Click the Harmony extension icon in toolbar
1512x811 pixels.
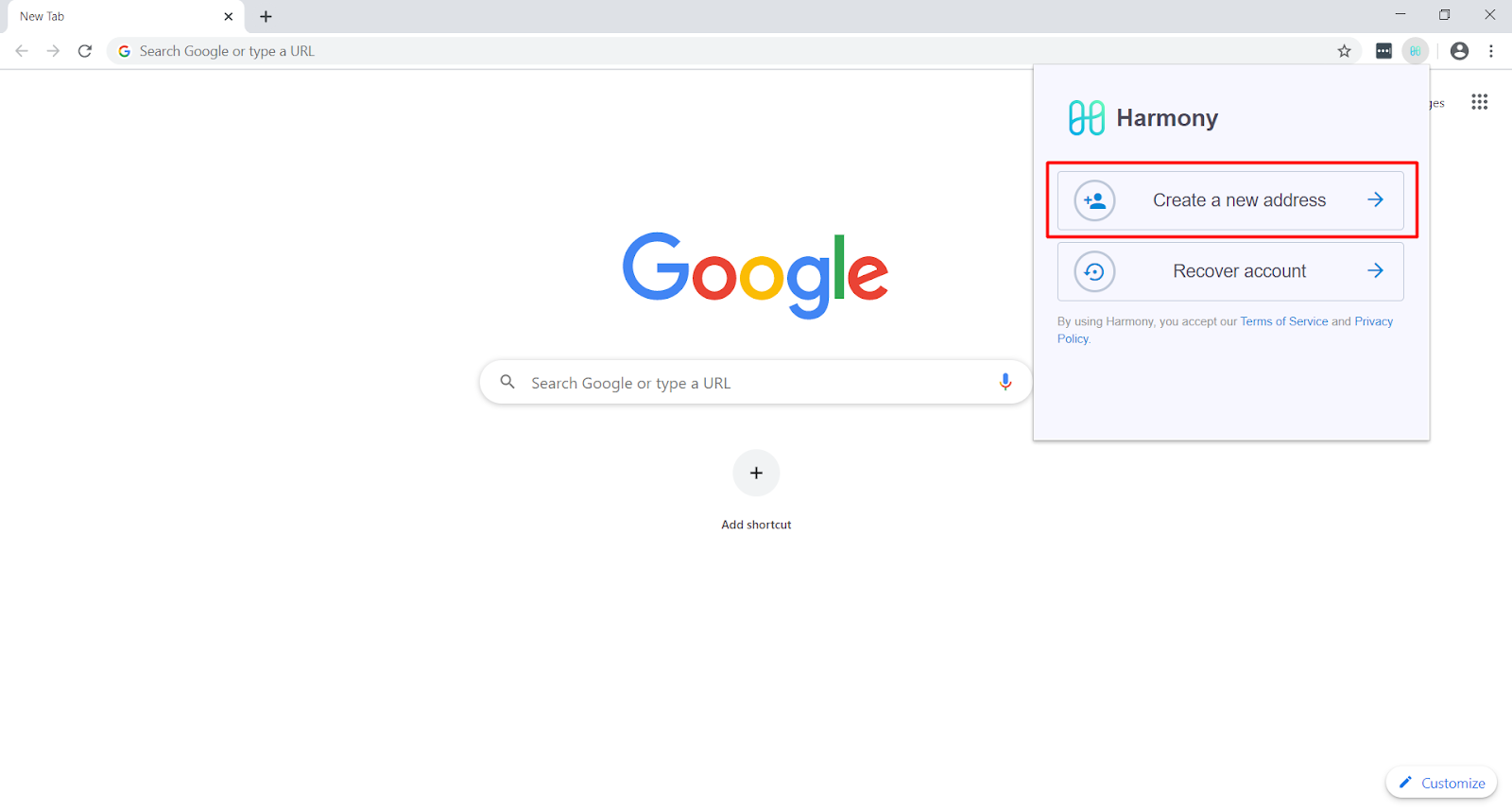coord(1415,51)
